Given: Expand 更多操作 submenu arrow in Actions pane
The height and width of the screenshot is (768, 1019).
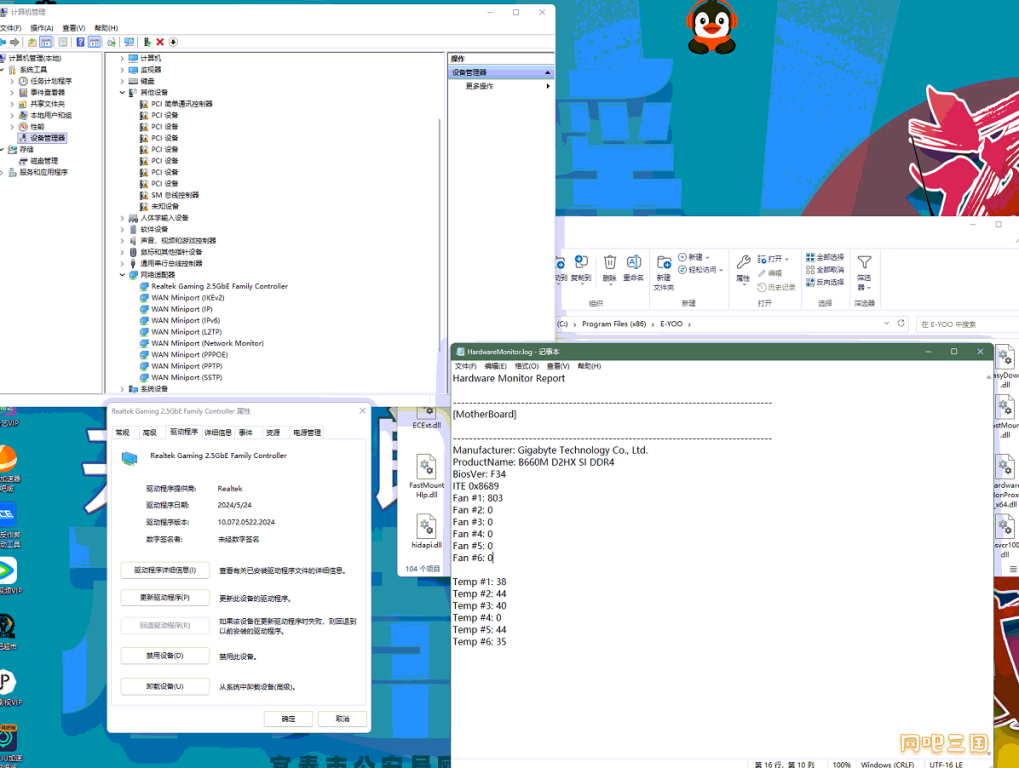Looking at the screenshot, I should [548, 86].
